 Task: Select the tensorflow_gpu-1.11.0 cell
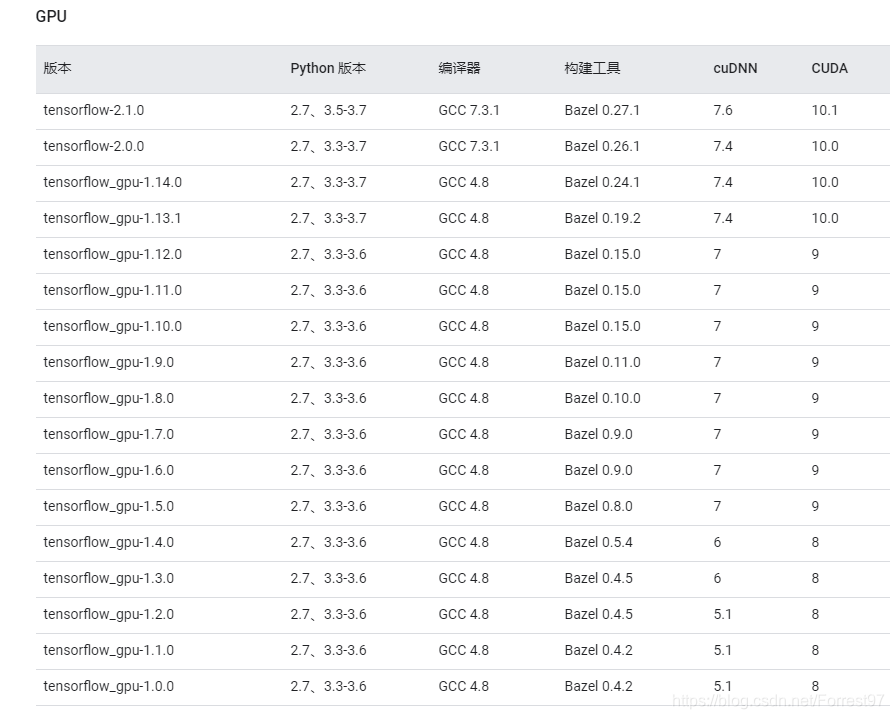(x=112, y=290)
